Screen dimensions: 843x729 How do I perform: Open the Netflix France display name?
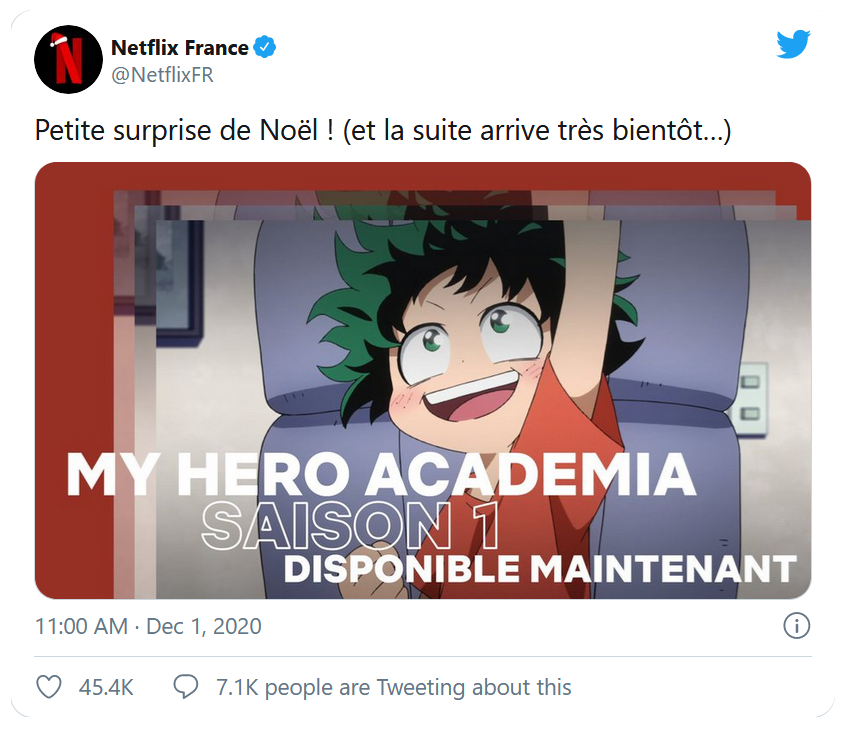[180, 47]
